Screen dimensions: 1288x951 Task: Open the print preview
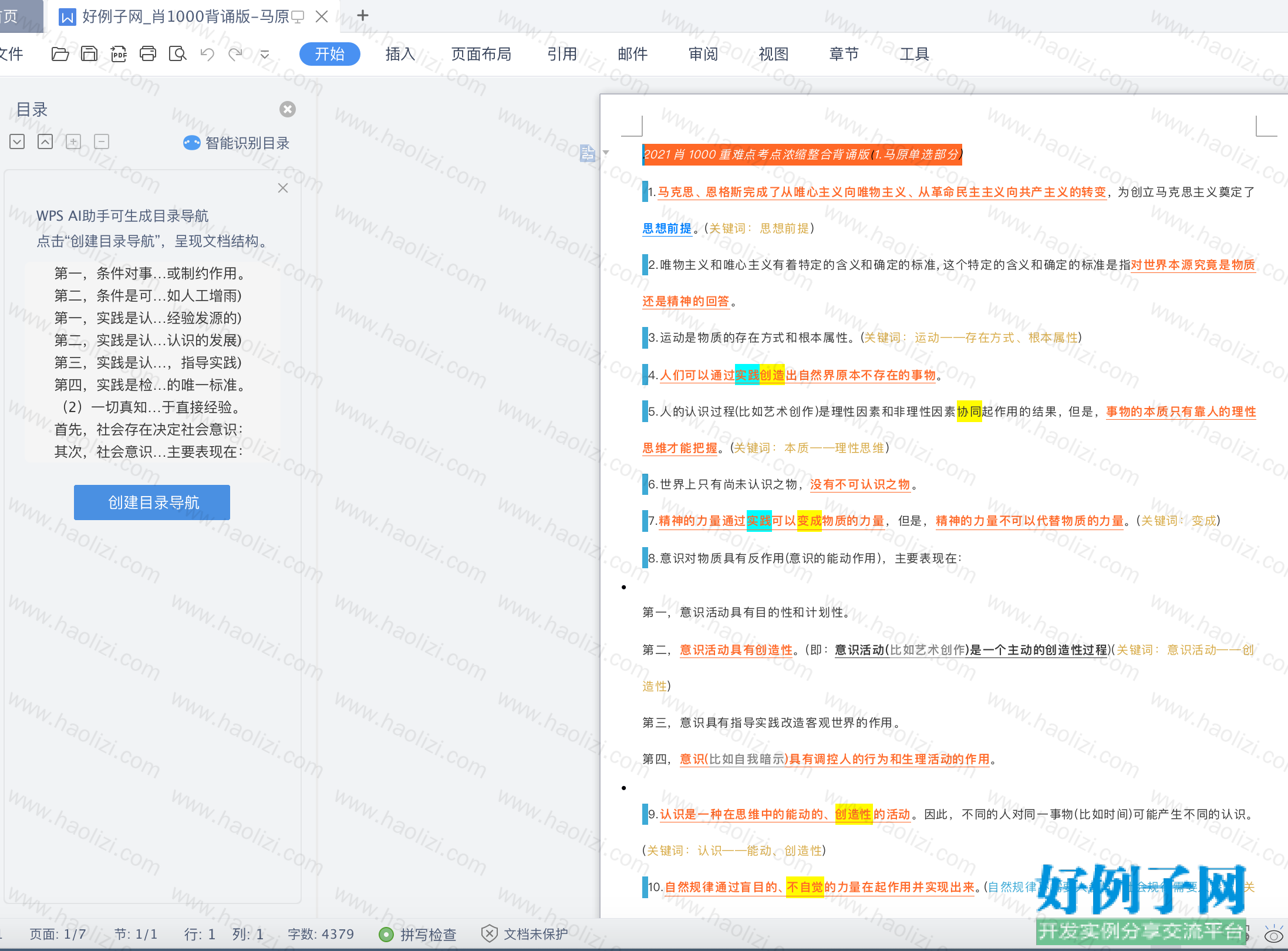coord(177,54)
